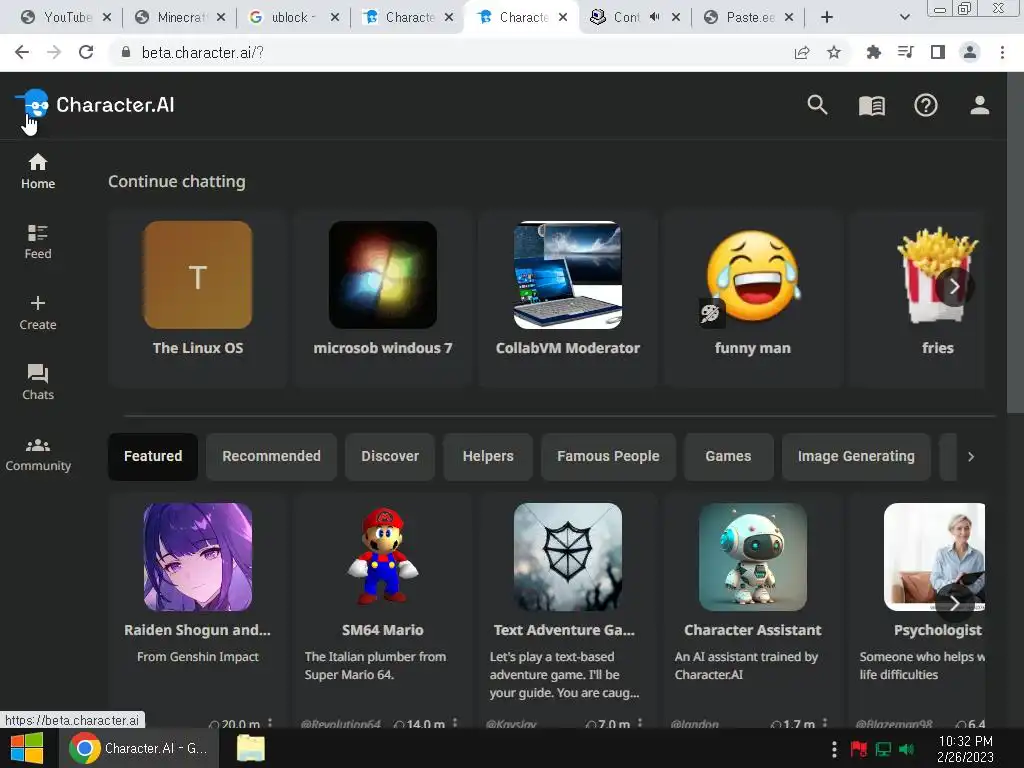Continue chatting with microsob windous 7
The width and height of the screenshot is (1024, 768).
(x=383, y=300)
